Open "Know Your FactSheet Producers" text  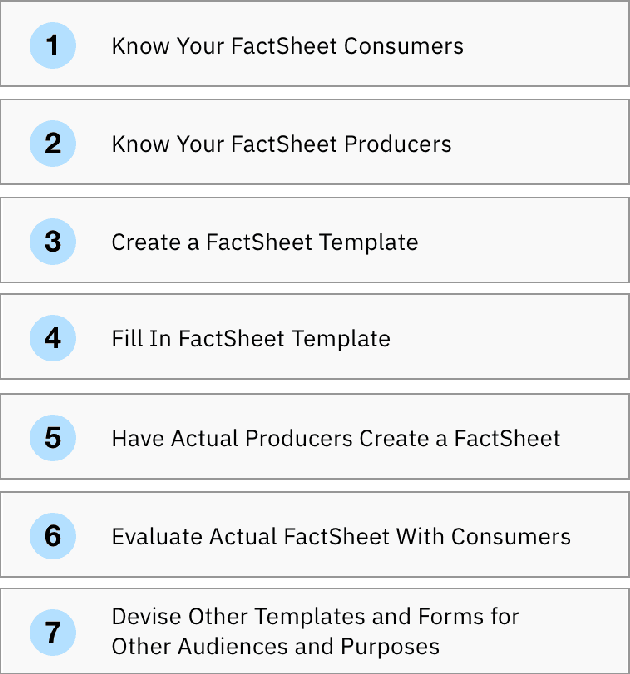click(281, 144)
